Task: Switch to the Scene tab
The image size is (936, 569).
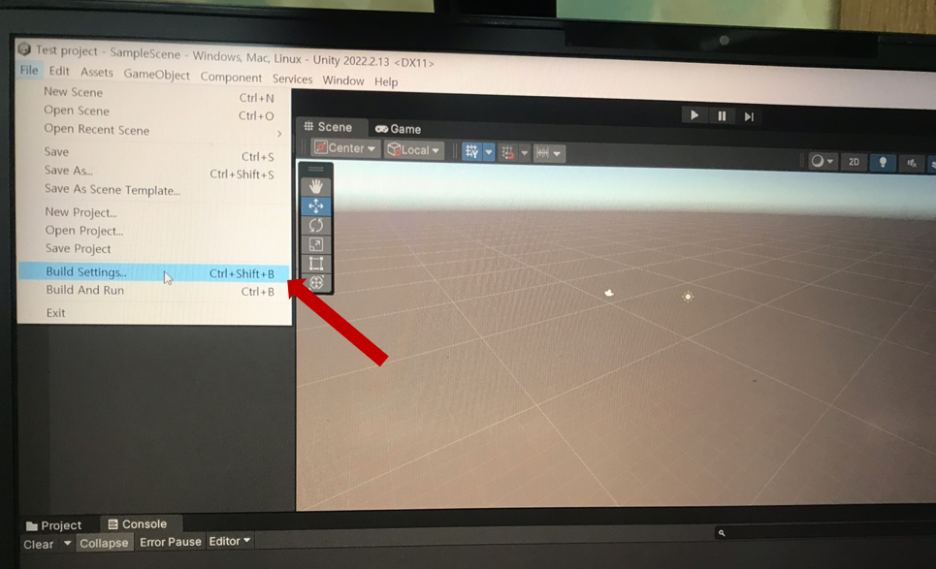Action: tap(328, 127)
